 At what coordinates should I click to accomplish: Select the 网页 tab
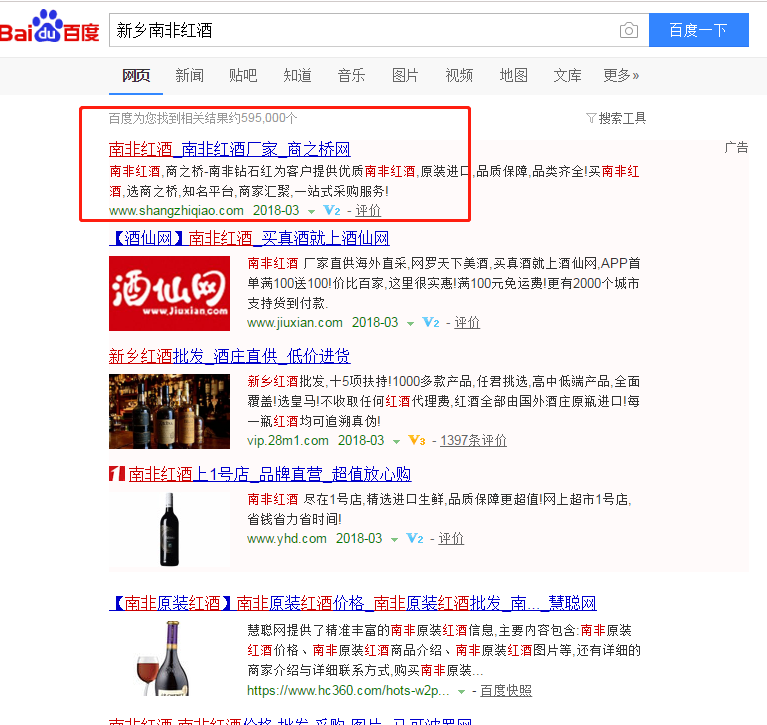click(136, 75)
